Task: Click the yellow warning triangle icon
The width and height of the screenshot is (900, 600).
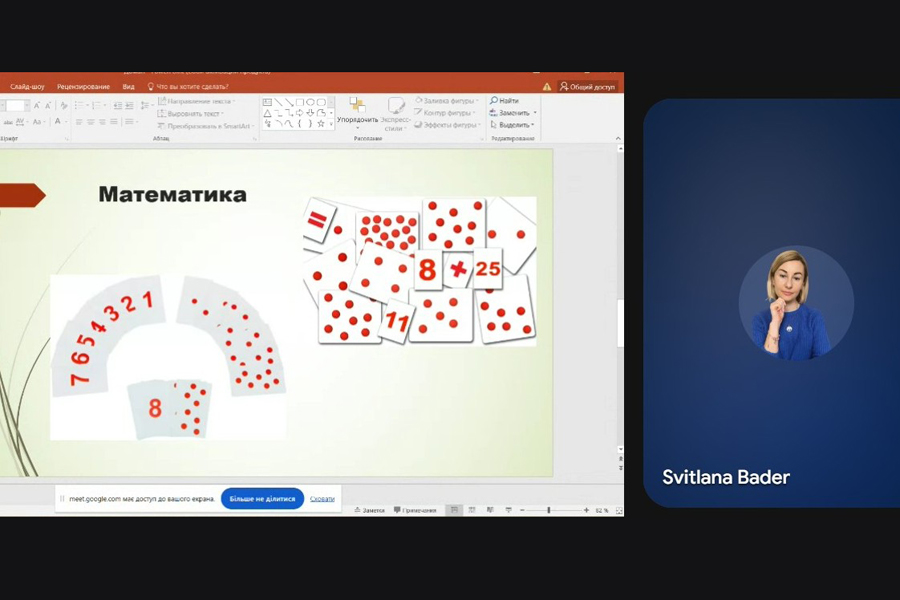Action: point(547,87)
